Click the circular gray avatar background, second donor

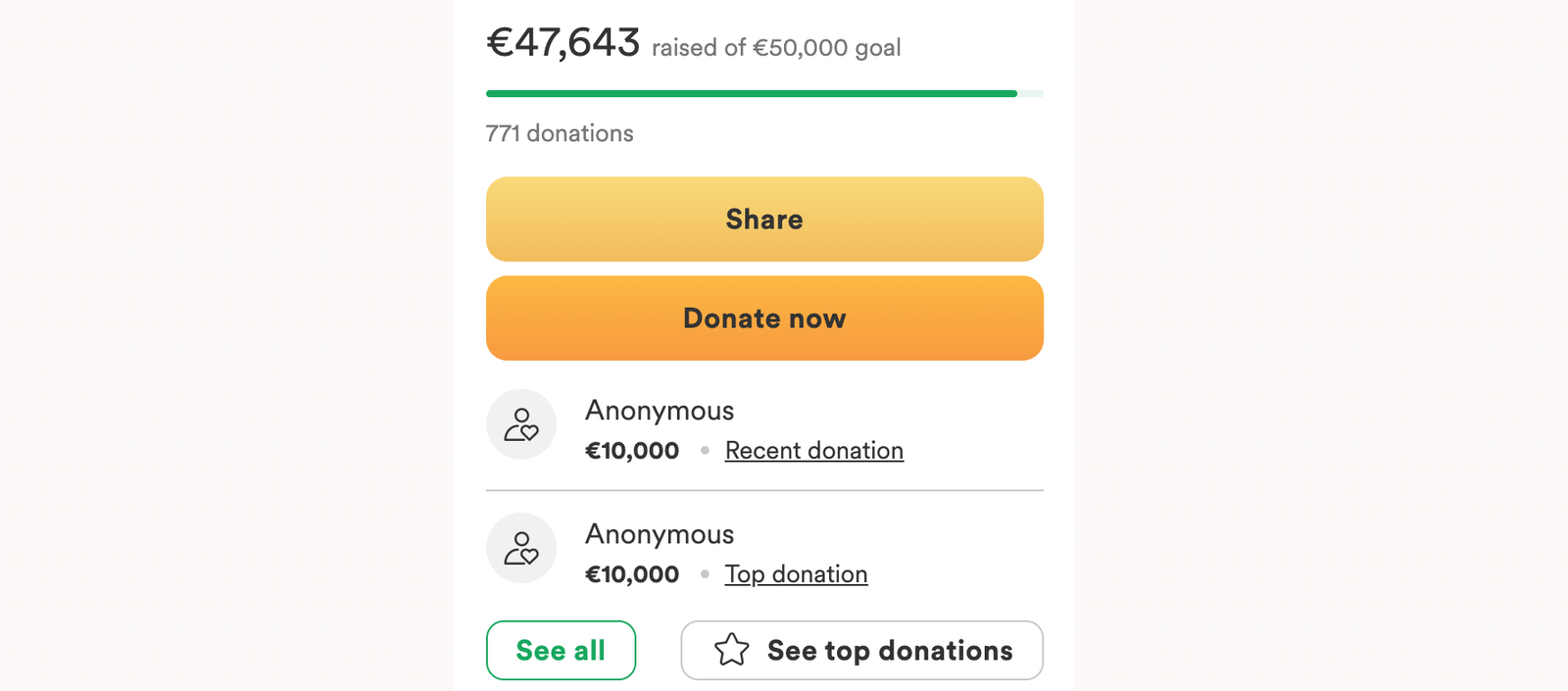pyautogui.click(x=521, y=548)
